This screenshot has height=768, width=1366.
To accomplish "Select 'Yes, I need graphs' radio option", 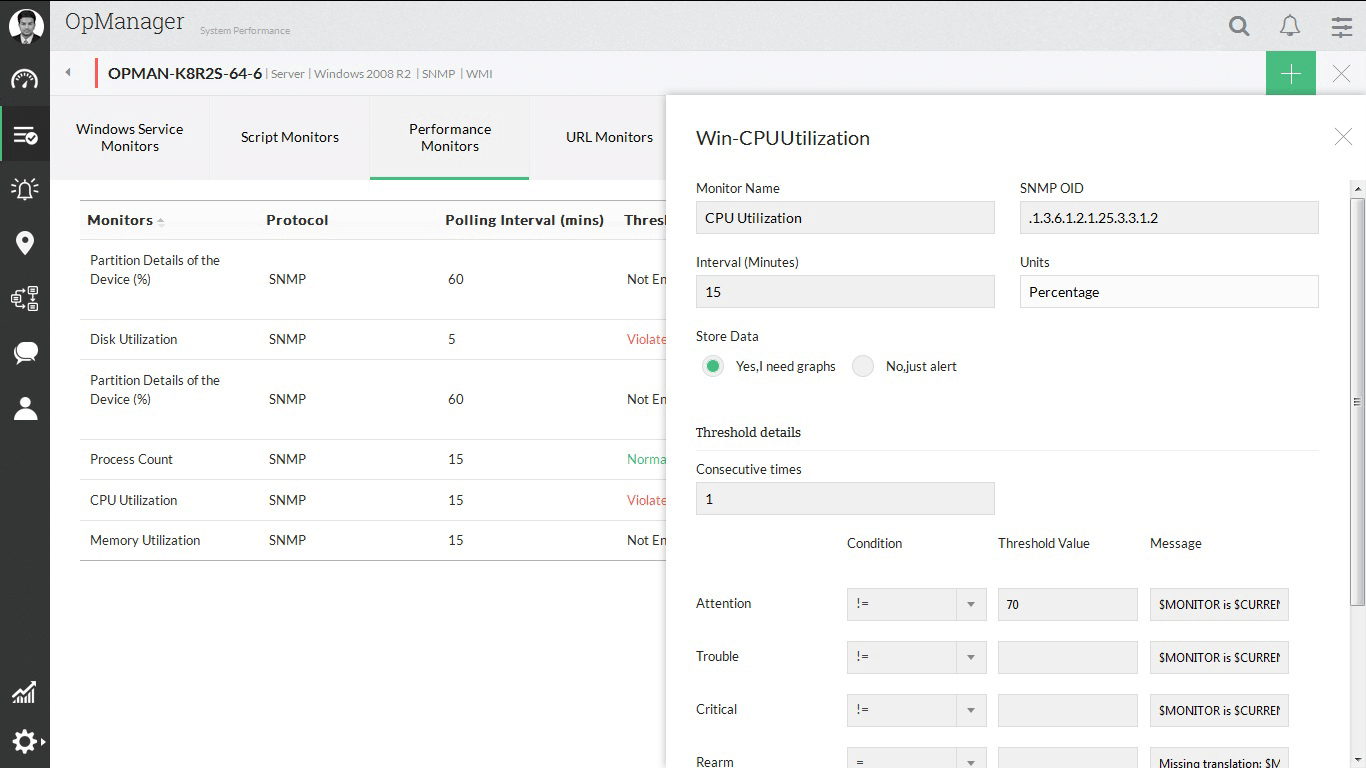I will click(x=713, y=366).
